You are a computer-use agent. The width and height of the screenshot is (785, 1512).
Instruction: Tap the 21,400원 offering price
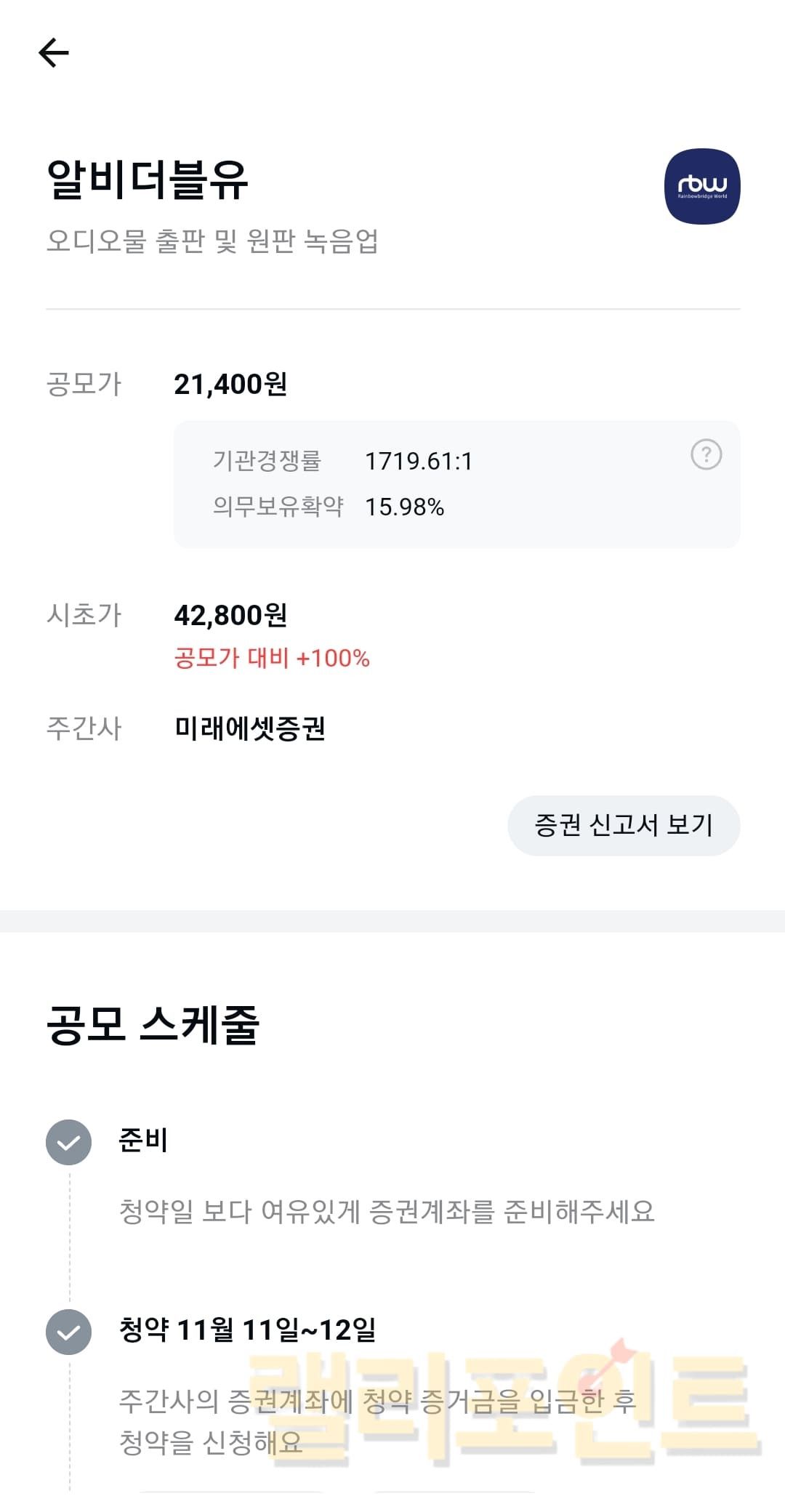230,384
